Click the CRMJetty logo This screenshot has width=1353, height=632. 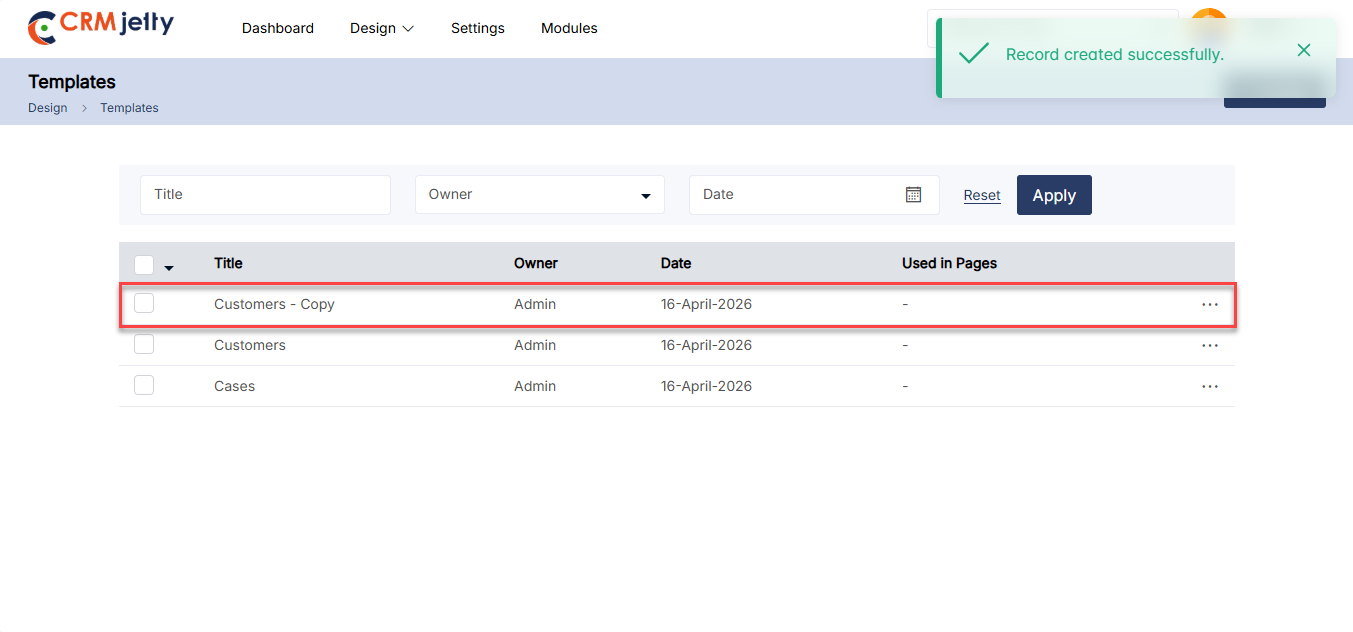pyautogui.click(x=100, y=27)
